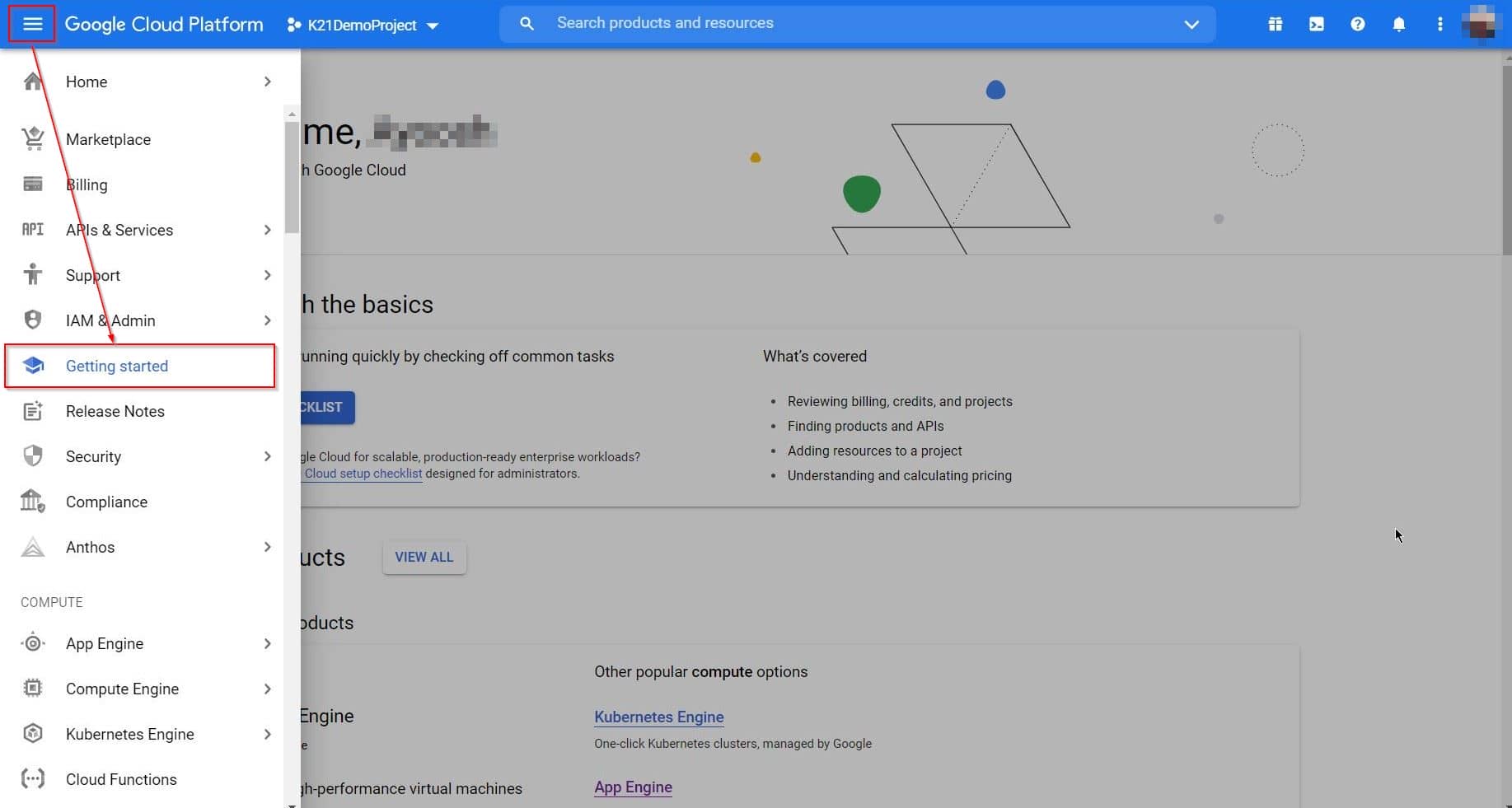Click the VIEW ALL button
1512x808 pixels.
tap(424, 557)
